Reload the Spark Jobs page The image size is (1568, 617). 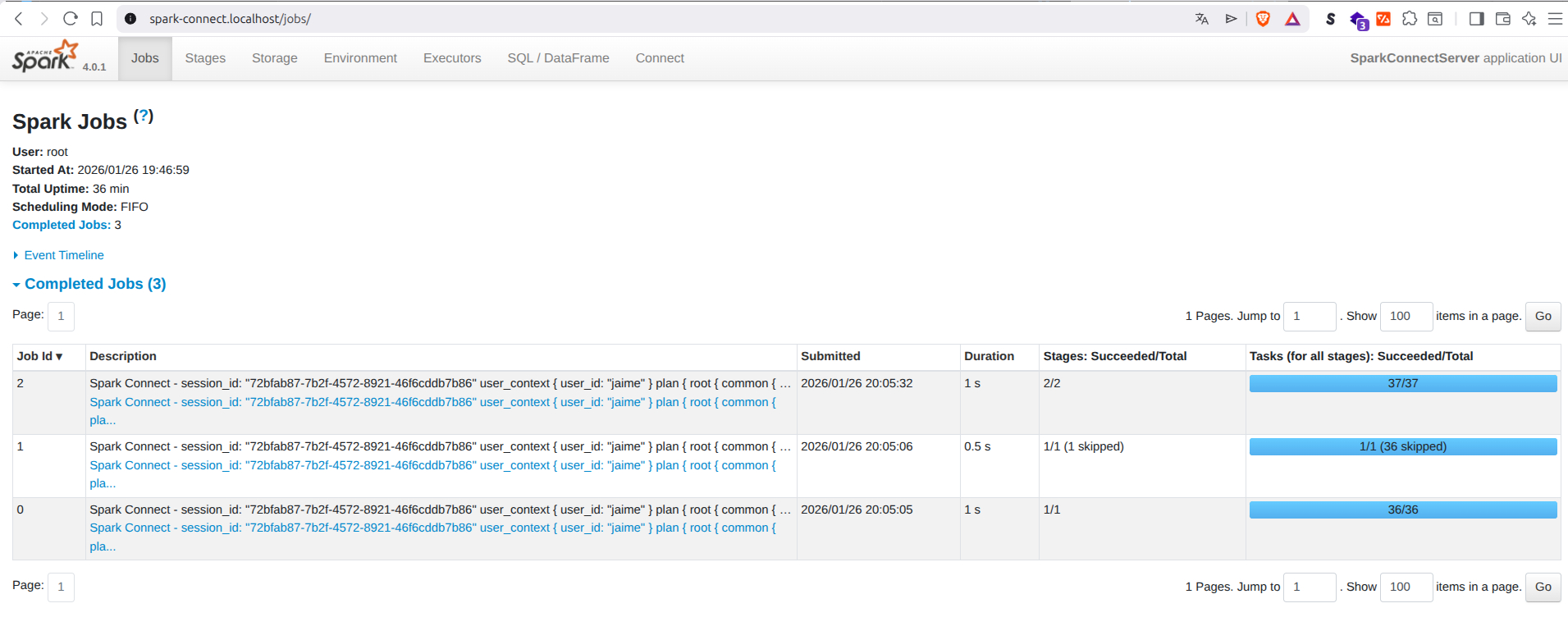click(71, 19)
